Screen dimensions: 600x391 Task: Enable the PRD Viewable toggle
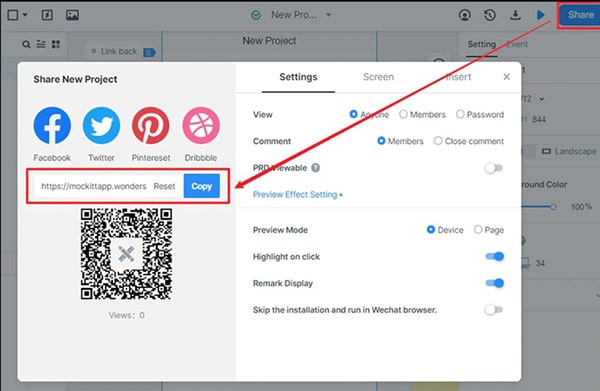[x=494, y=168]
